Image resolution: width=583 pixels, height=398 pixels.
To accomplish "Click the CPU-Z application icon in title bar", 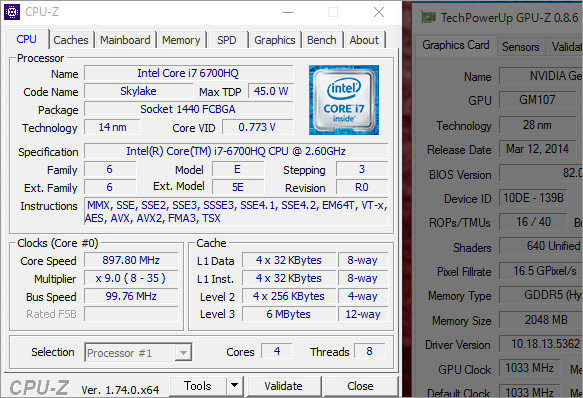I will click(12, 12).
